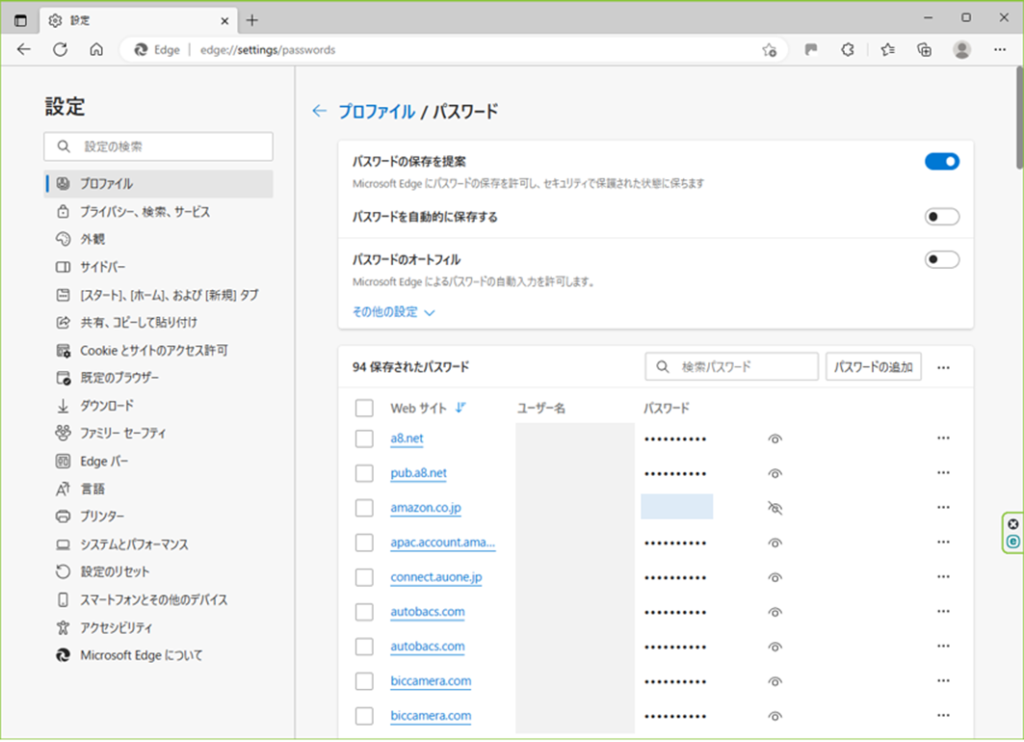Select プロファイル in the settings sidebar

pyautogui.click(x=159, y=184)
